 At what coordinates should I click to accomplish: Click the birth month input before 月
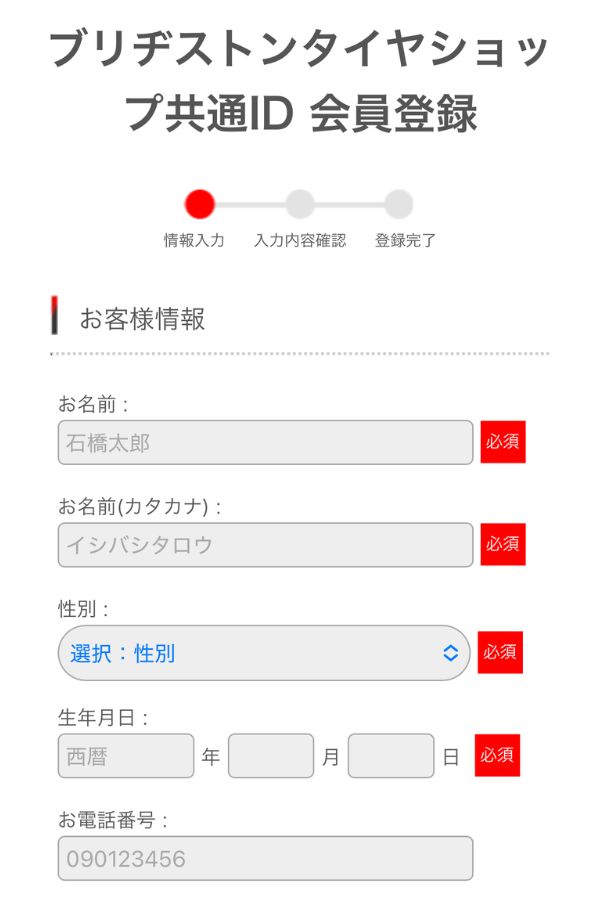coord(271,756)
